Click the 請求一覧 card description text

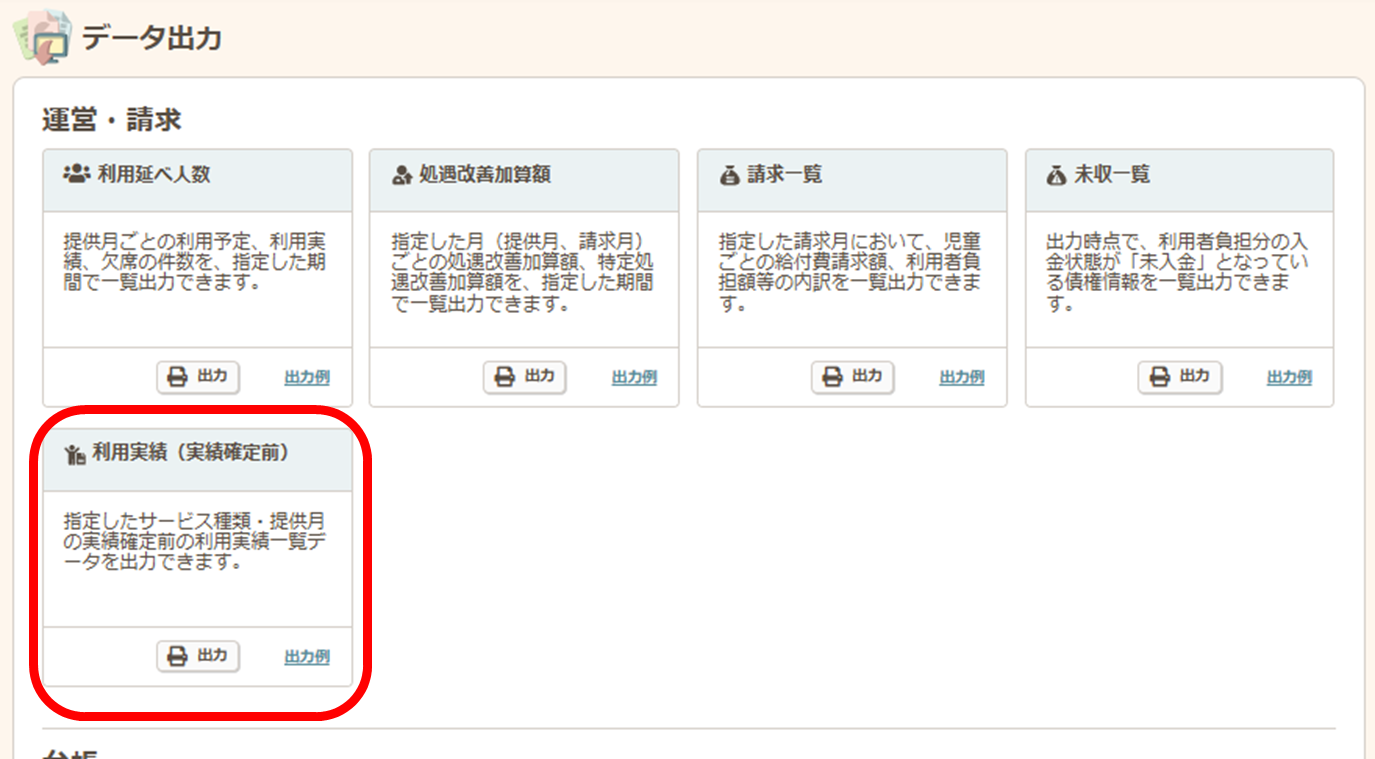coord(850,273)
